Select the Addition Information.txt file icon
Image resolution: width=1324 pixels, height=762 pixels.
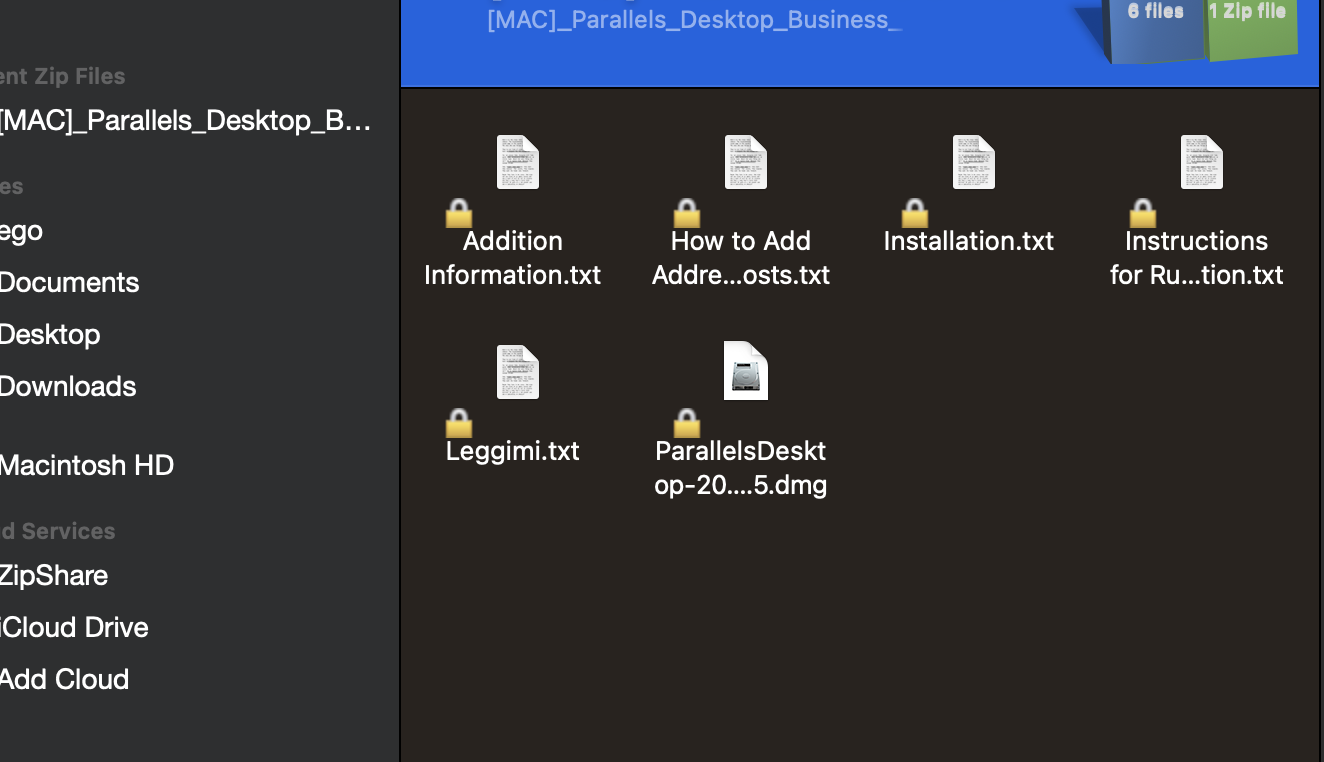(518, 162)
